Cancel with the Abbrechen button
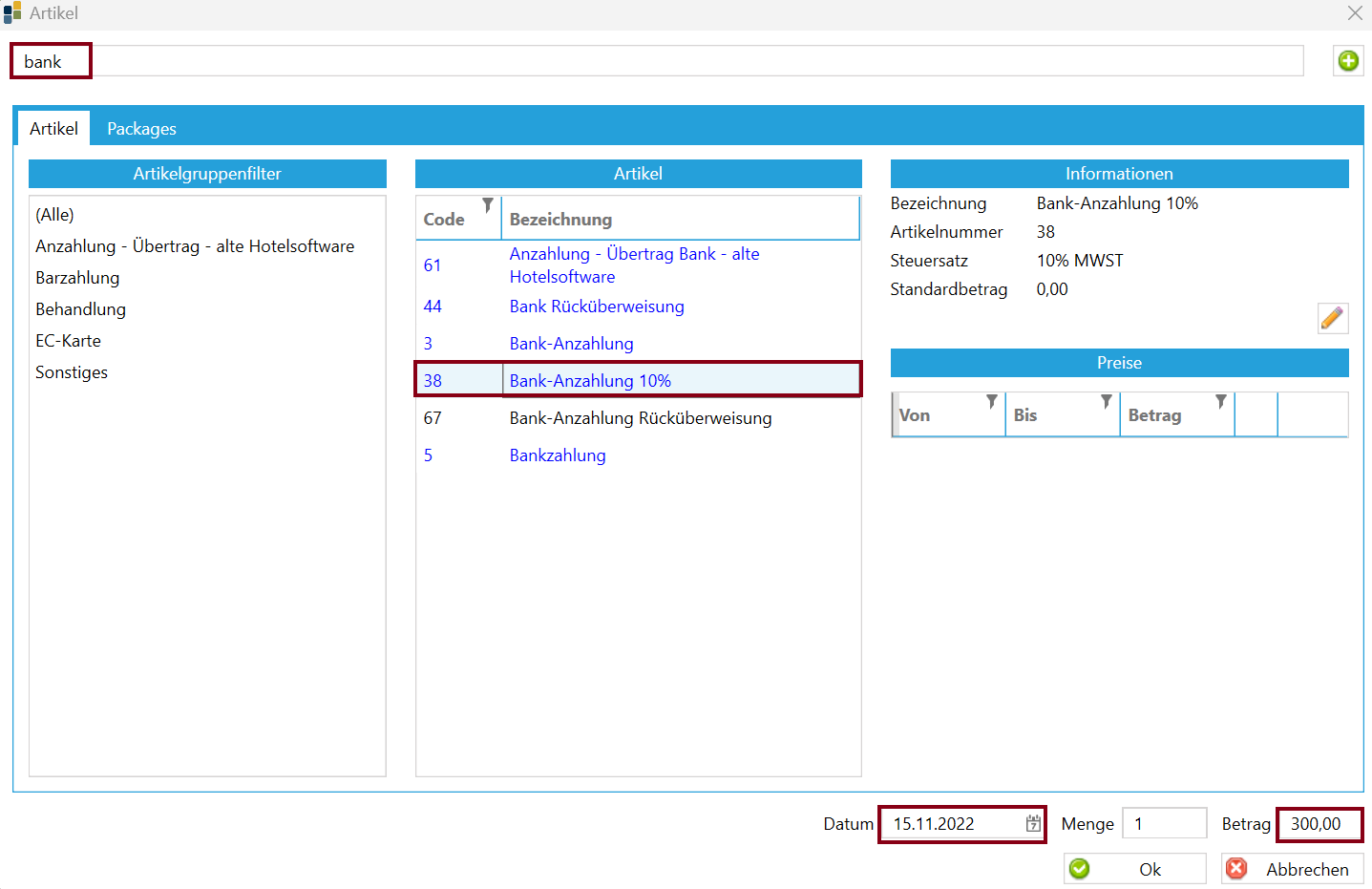This screenshot has height=889, width=1372. coord(1293,869)
